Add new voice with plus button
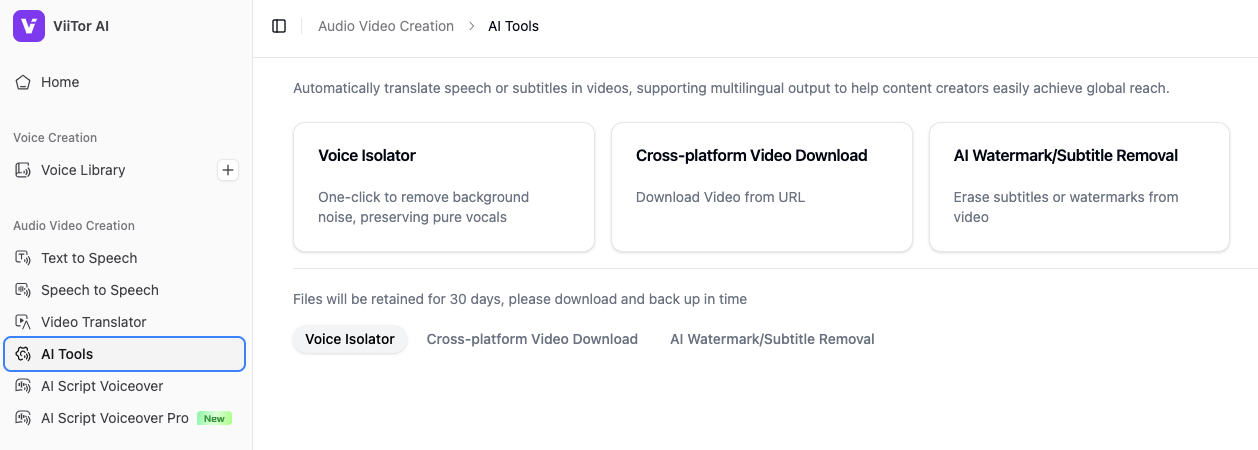This screenshot has width=1258, height=450. [x=228, y=170]
